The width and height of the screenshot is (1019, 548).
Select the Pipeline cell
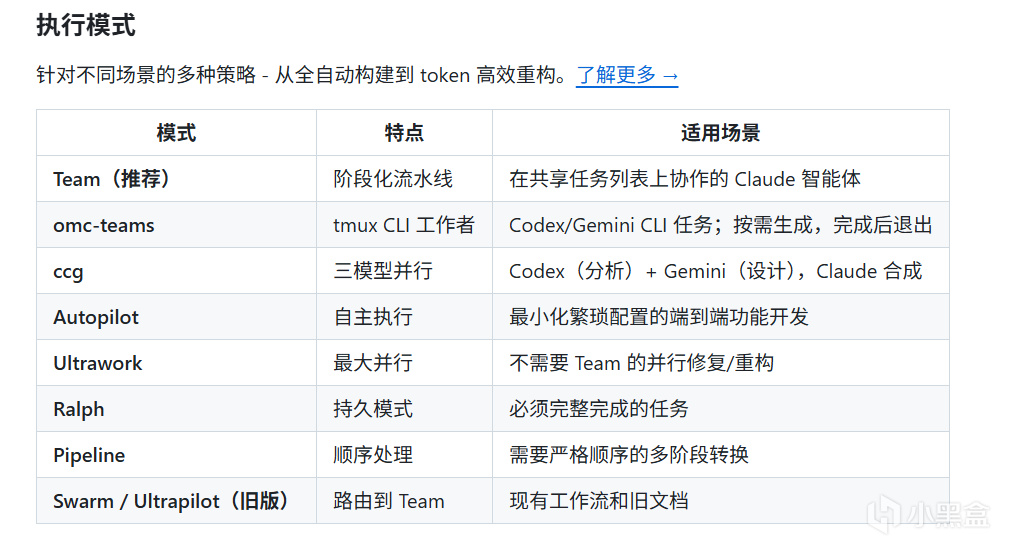176,455
